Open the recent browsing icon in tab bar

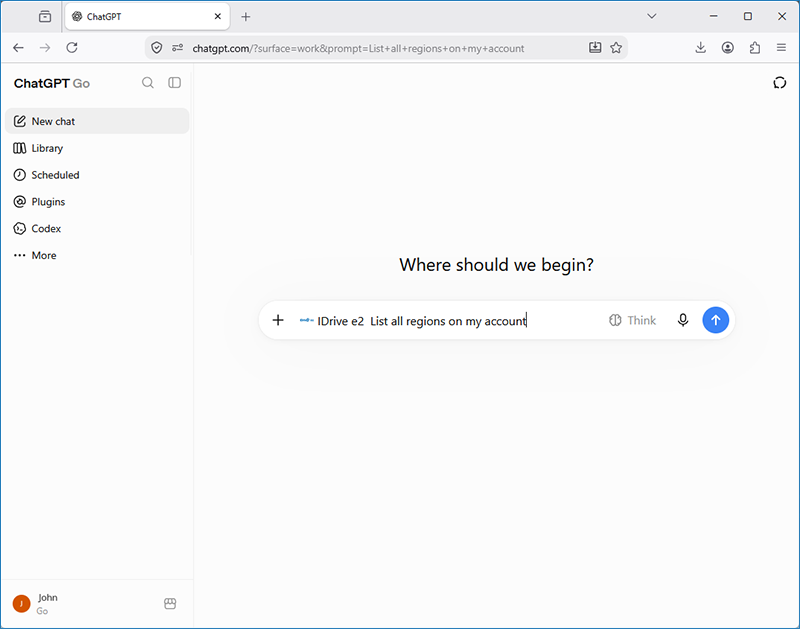45,17
